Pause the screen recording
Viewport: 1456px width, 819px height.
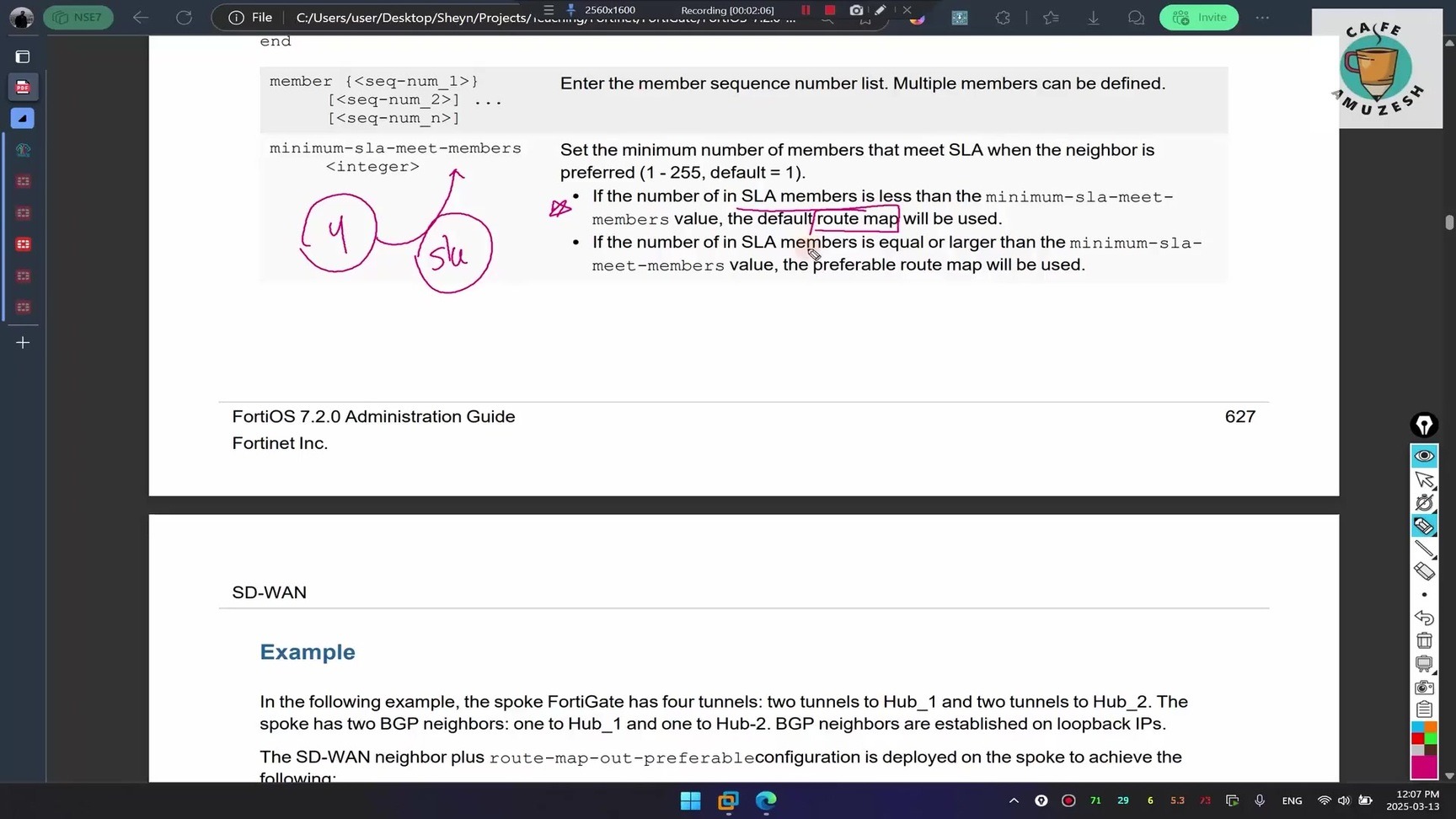coord(806,10)
